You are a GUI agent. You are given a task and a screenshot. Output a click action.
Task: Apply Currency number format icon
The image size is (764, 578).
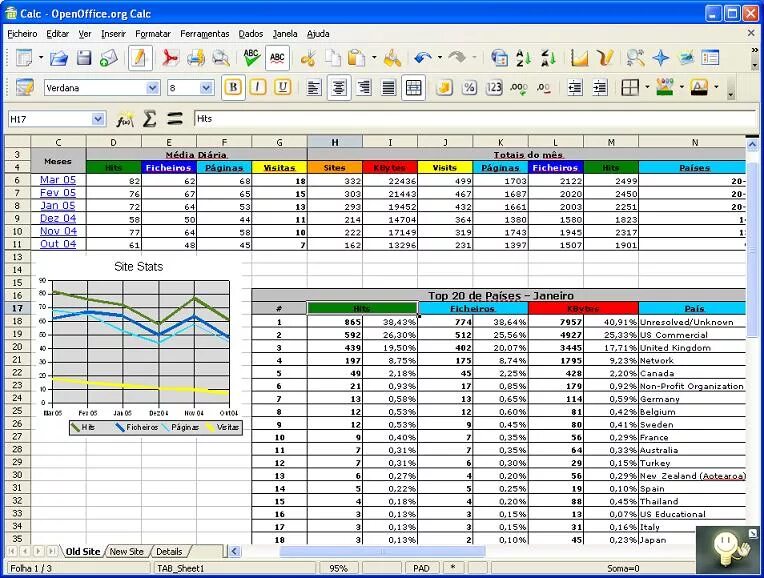click(444, 88)
